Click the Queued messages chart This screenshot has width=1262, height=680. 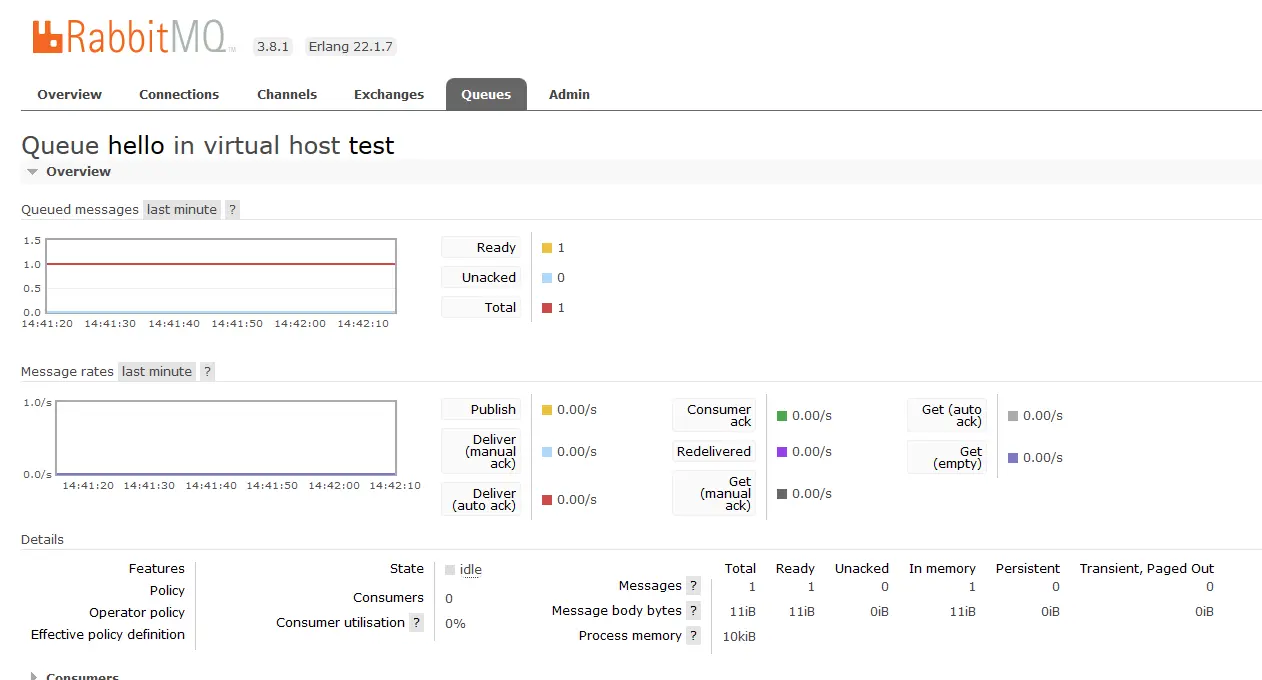222,276
